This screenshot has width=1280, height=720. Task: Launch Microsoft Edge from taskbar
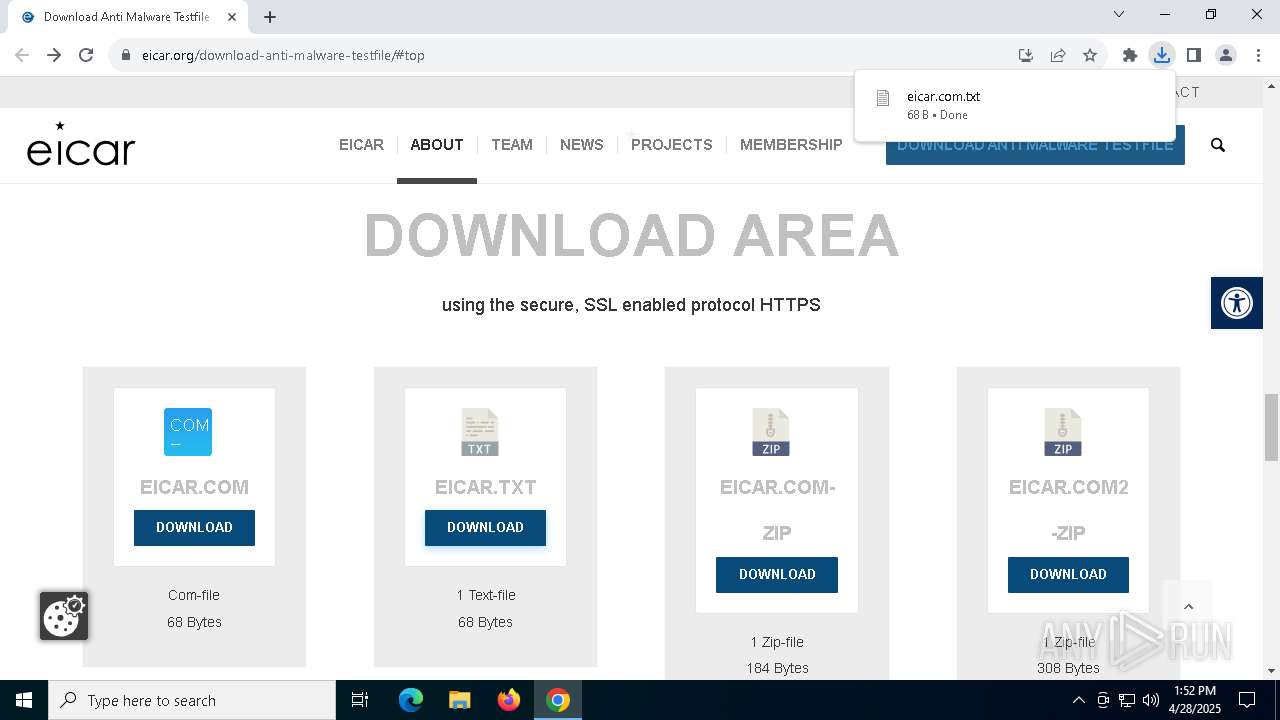(x=411, y=700)
